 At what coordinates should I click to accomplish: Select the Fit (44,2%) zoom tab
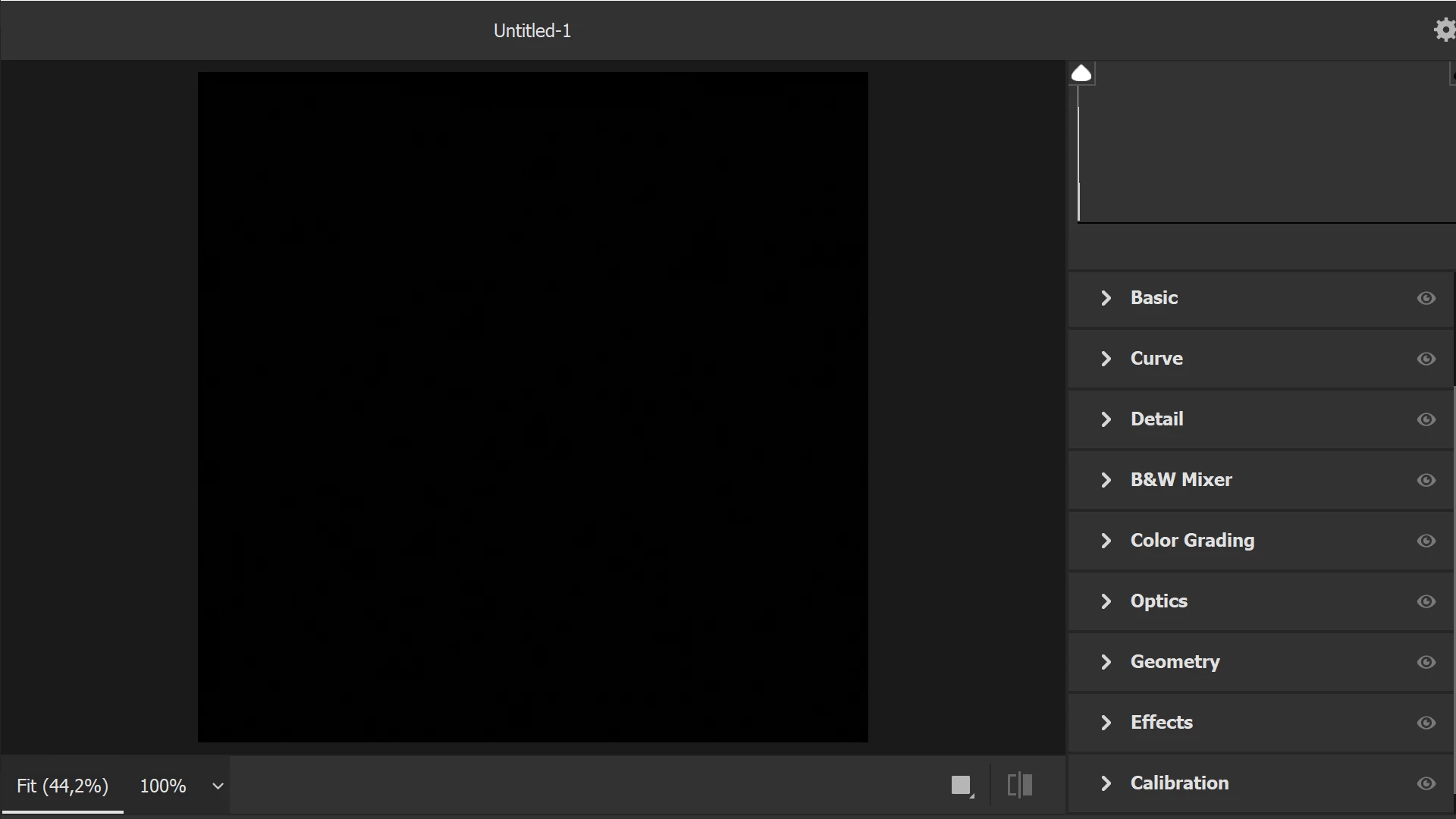point(62,786)
